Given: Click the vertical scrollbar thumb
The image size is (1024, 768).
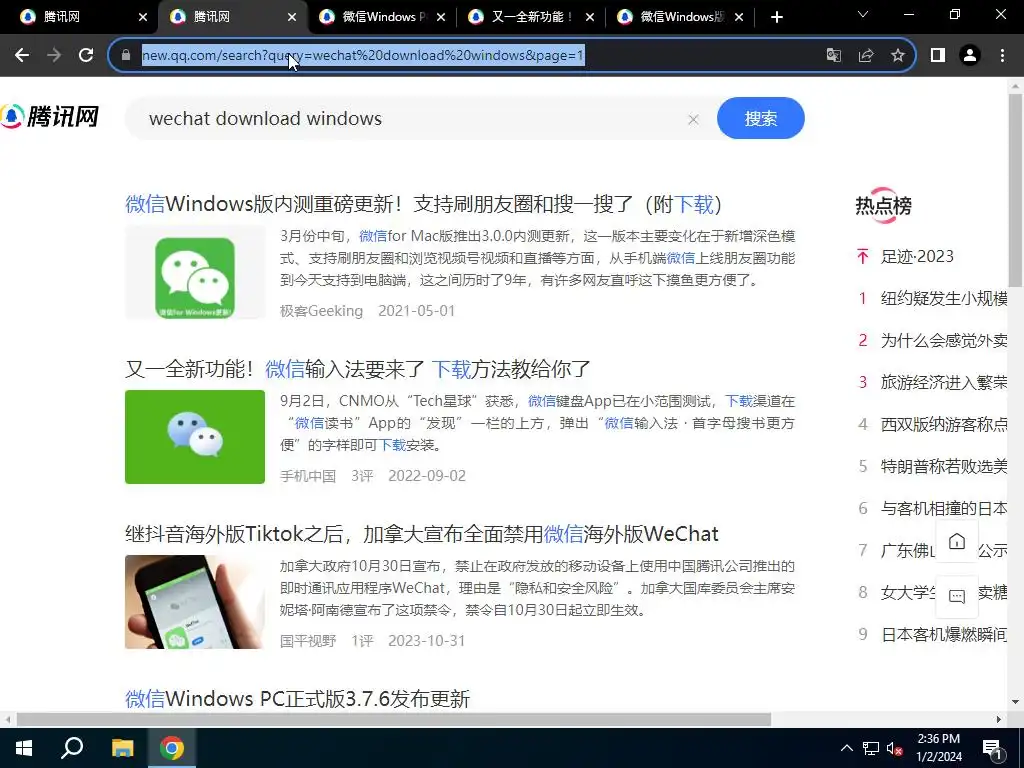Looking at the screenshot, I should [x=1015, y=189].
